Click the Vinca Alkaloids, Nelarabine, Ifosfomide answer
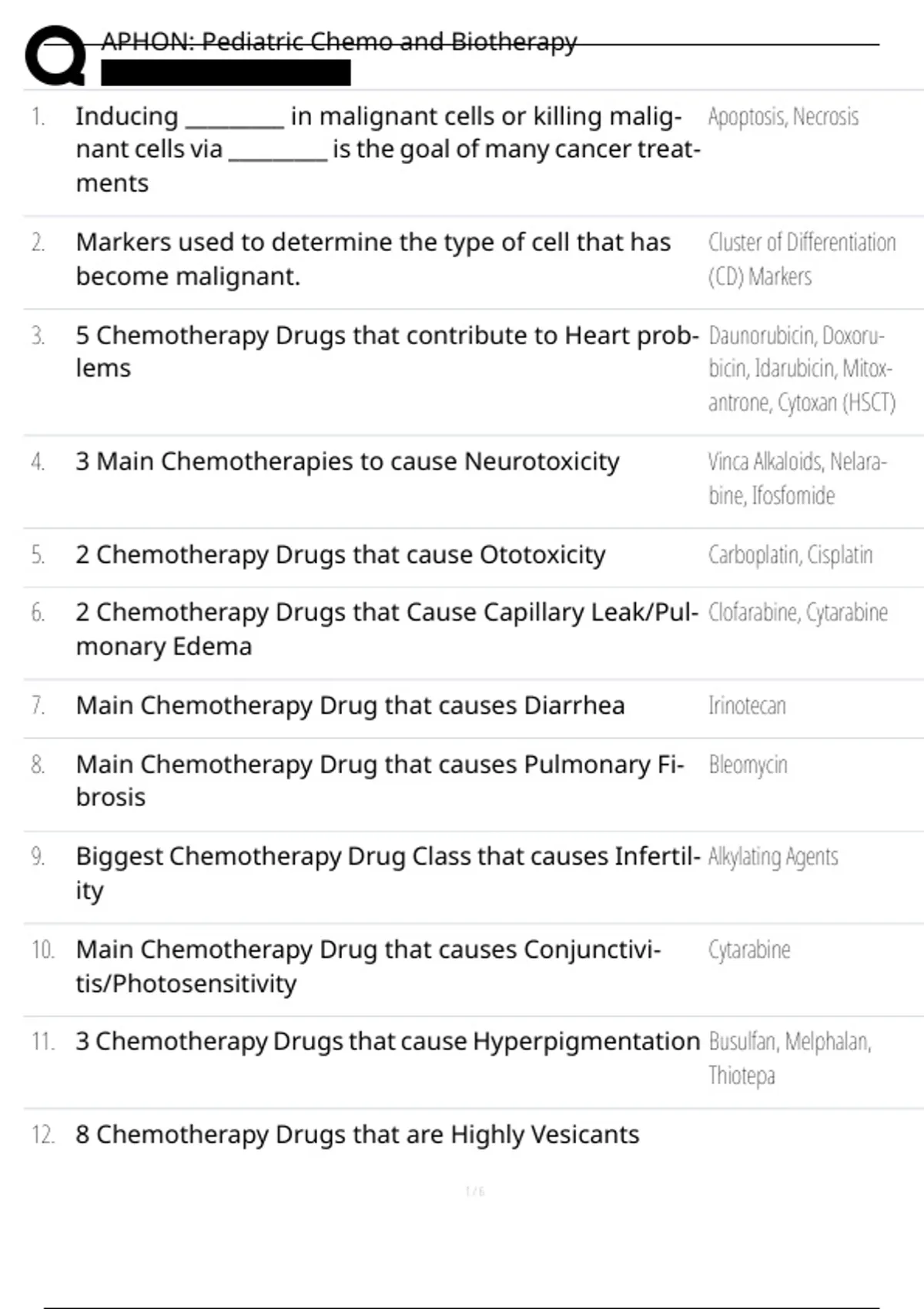The height and width of the screenshot is (1309, 924). click(x=798, y=478)
